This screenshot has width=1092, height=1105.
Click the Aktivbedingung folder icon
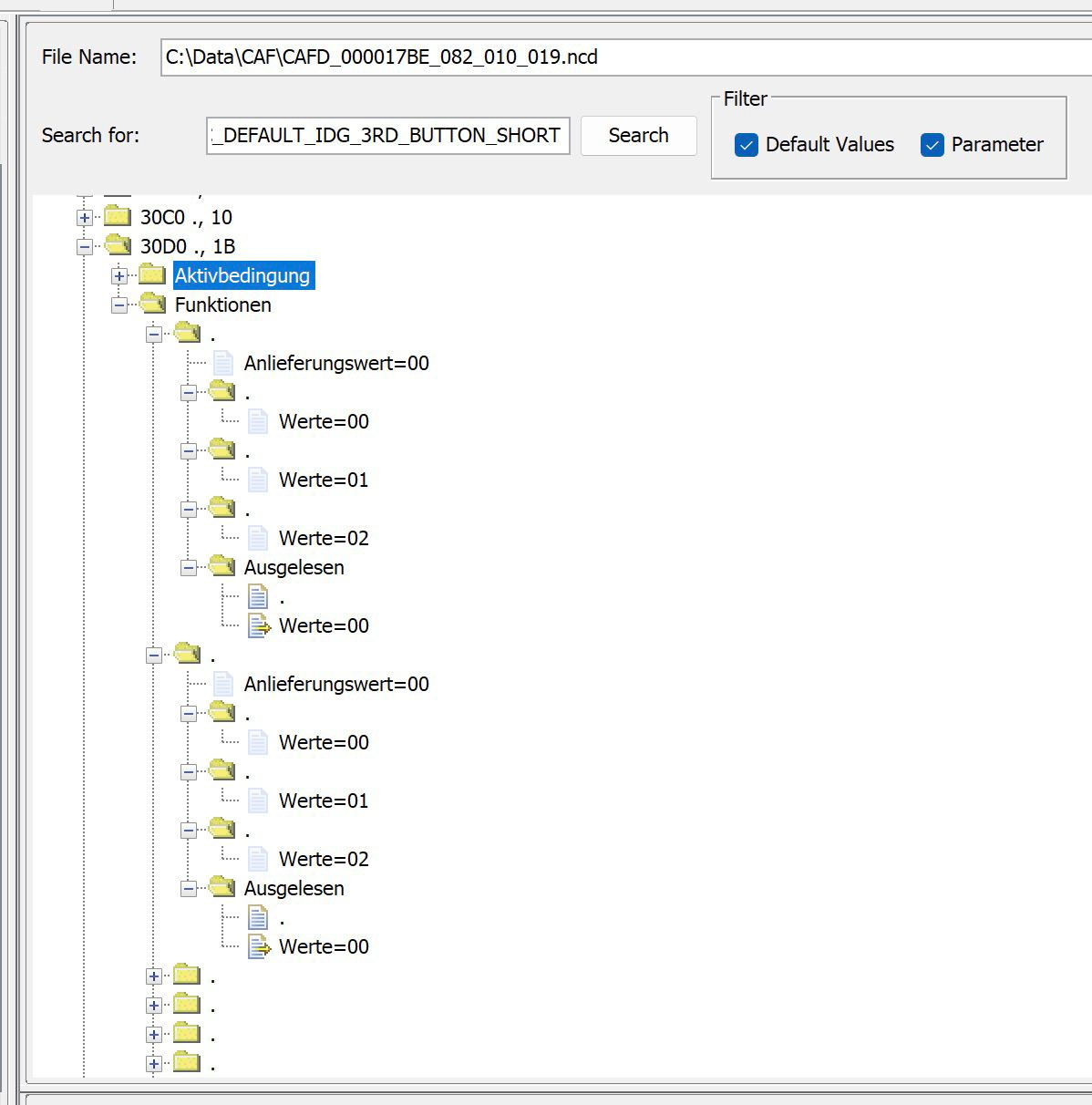click(152, 275)
